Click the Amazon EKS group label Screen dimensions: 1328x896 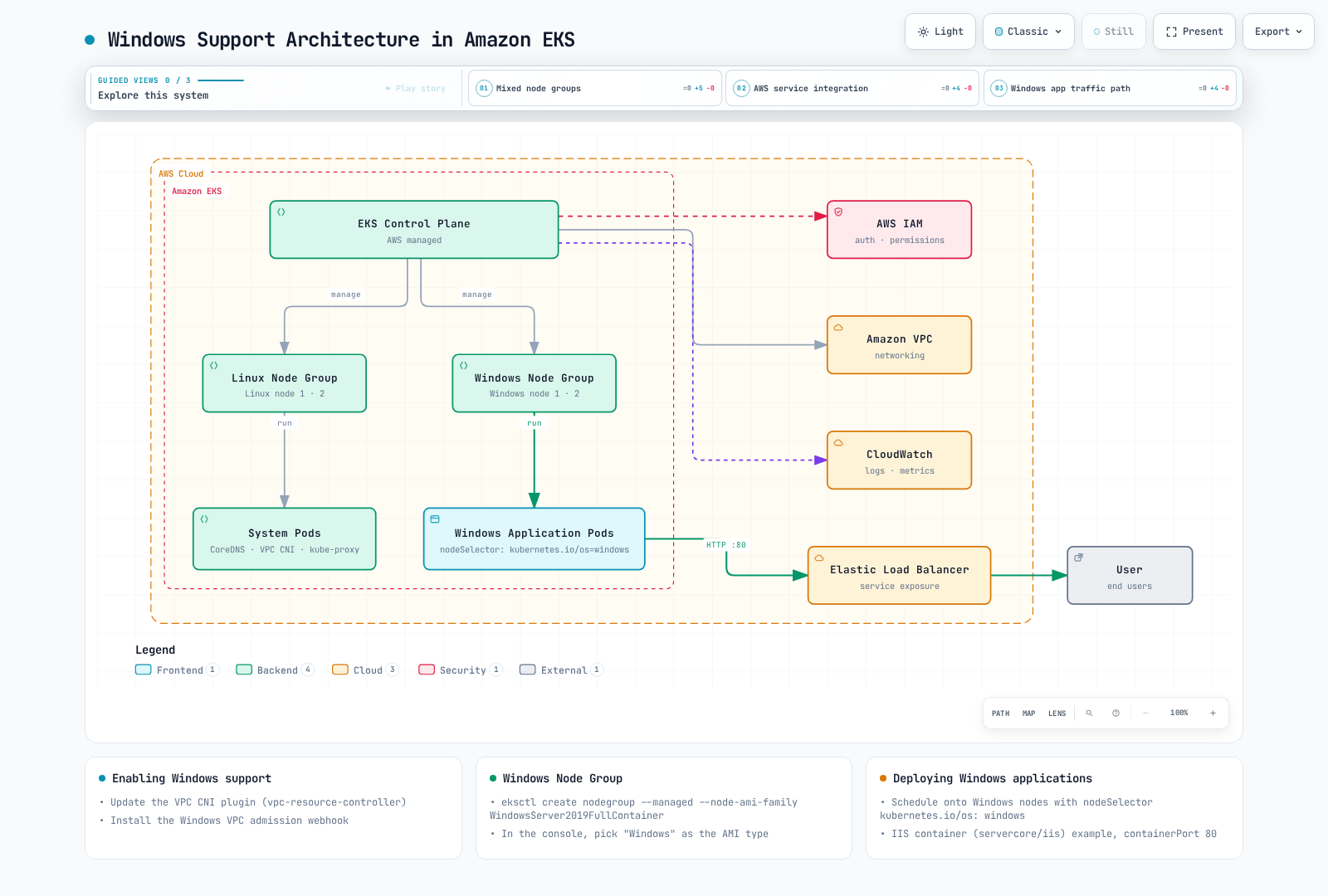(197, 192)
